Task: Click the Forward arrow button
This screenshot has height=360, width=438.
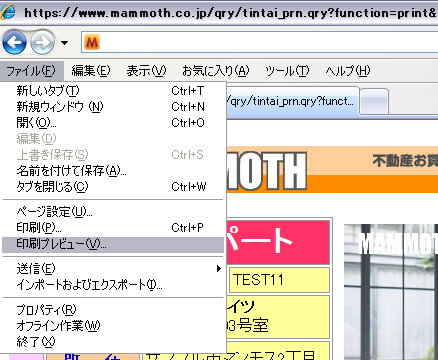Action: click(x=43, y=42)
